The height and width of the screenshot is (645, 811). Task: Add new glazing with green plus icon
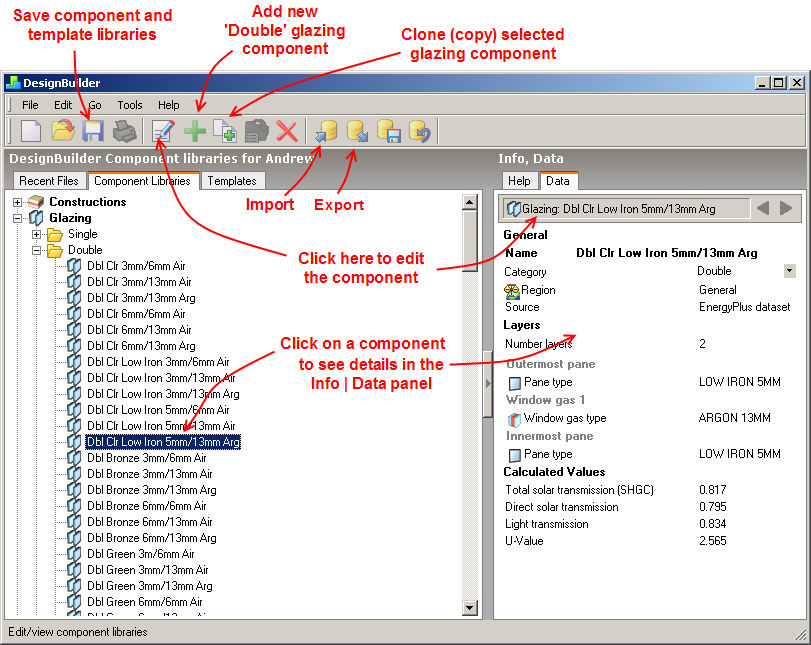(194, 131)
